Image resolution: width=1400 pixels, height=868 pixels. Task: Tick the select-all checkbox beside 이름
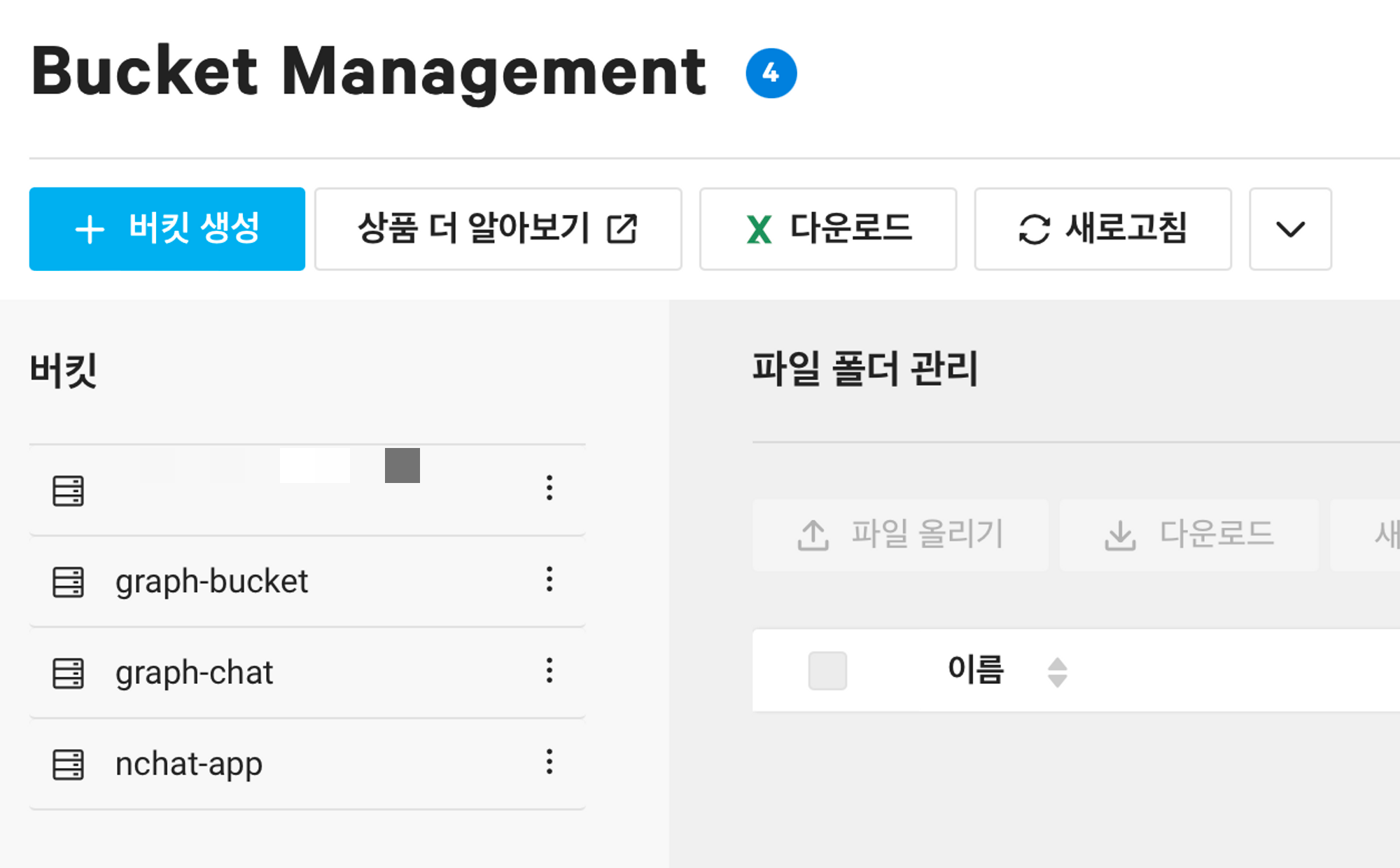827,671
